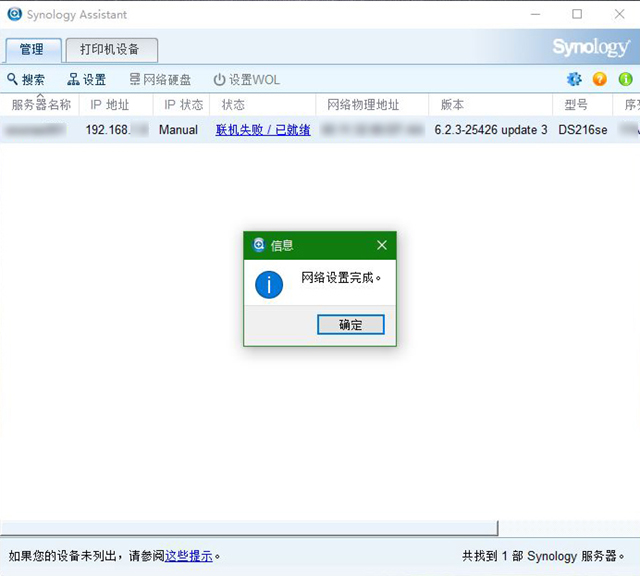
Task: Click the 型号 column header
Action: pos(583,105)
